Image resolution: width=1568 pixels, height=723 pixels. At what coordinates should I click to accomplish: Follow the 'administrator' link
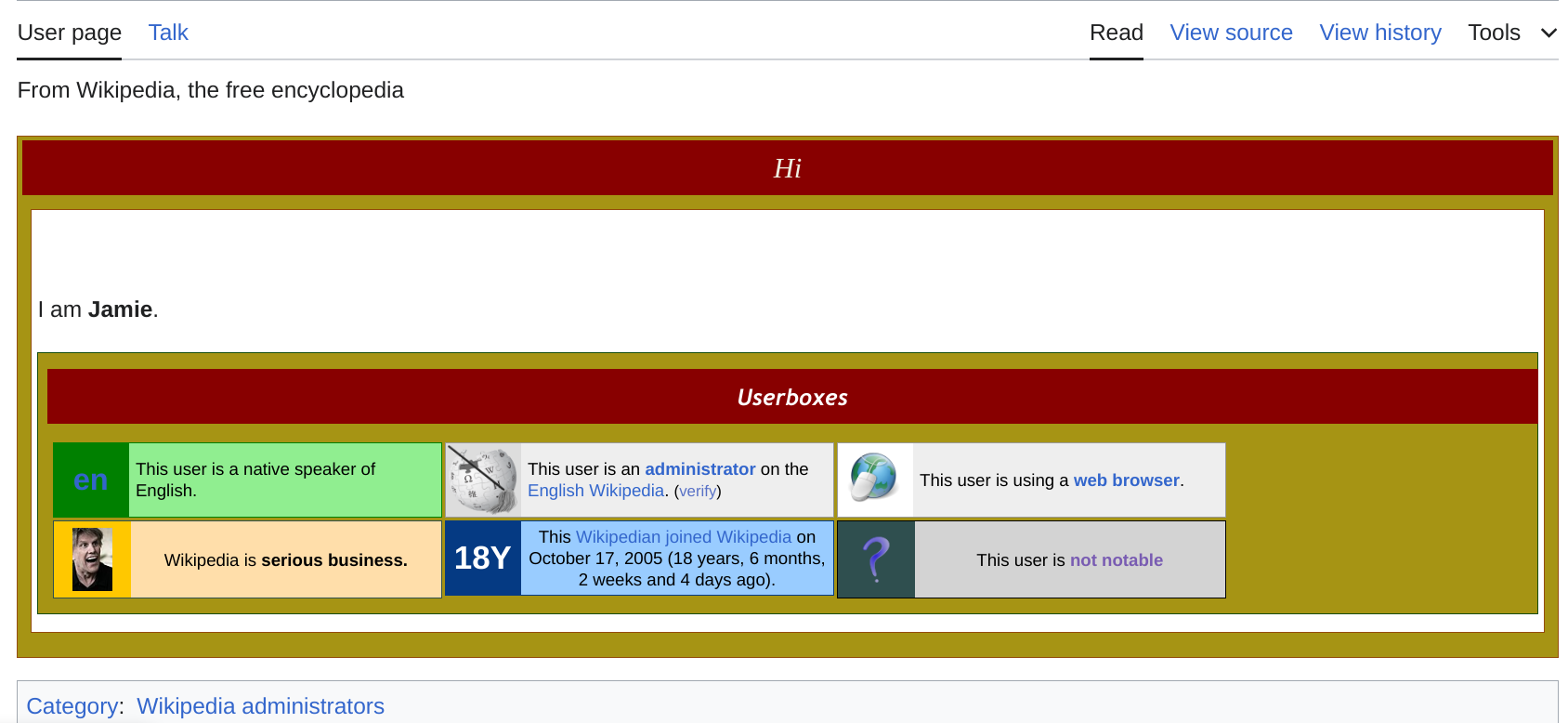pos(700,469)
